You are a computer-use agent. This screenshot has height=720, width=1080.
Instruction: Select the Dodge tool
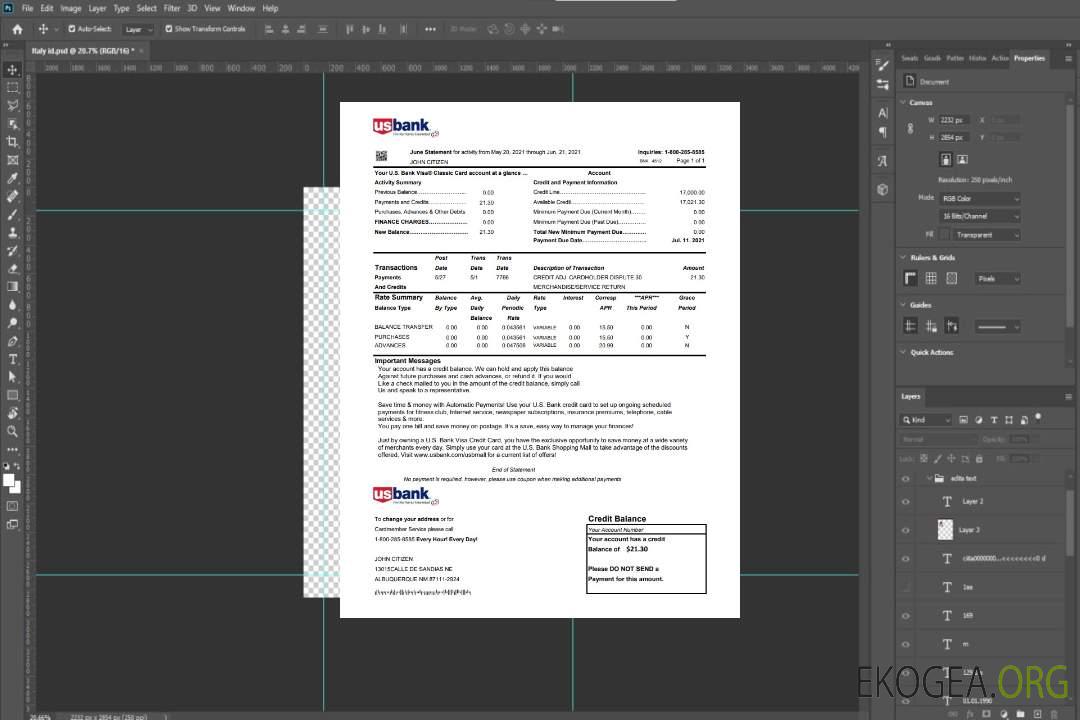coord(12,323)
